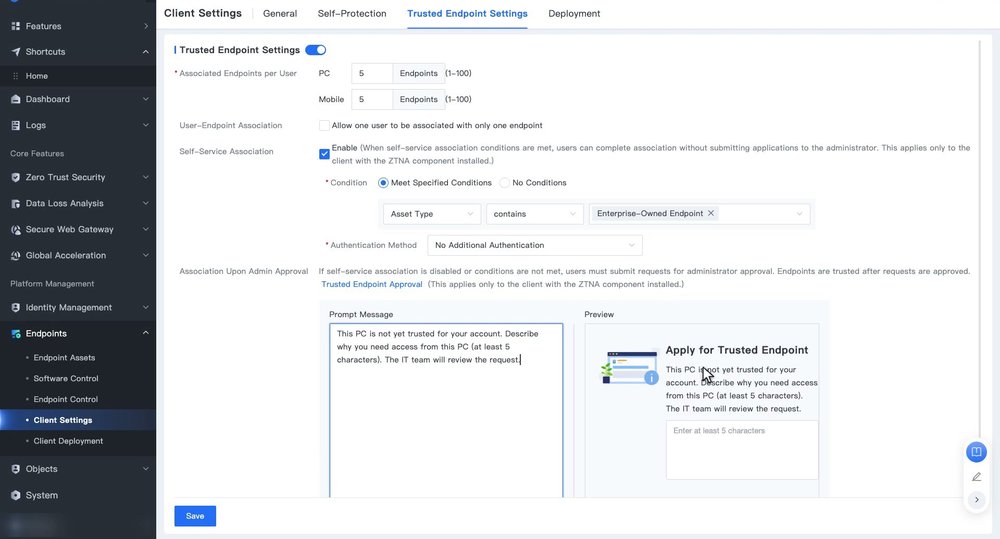
Task: Click the Features grid icon
Action: pos(15,26)
